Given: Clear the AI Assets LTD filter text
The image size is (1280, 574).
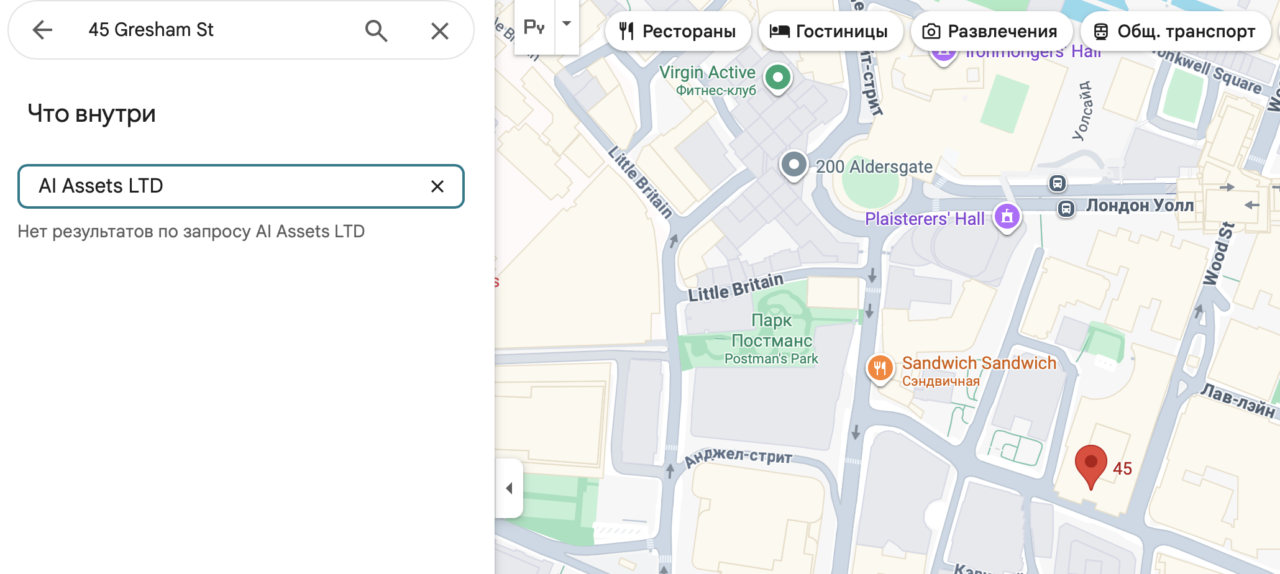Looking at the screenshot, I should (437, 186).
